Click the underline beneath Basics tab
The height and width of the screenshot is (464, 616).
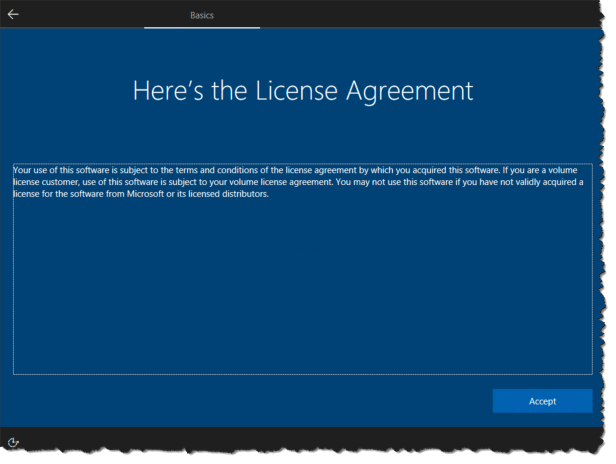201,27
